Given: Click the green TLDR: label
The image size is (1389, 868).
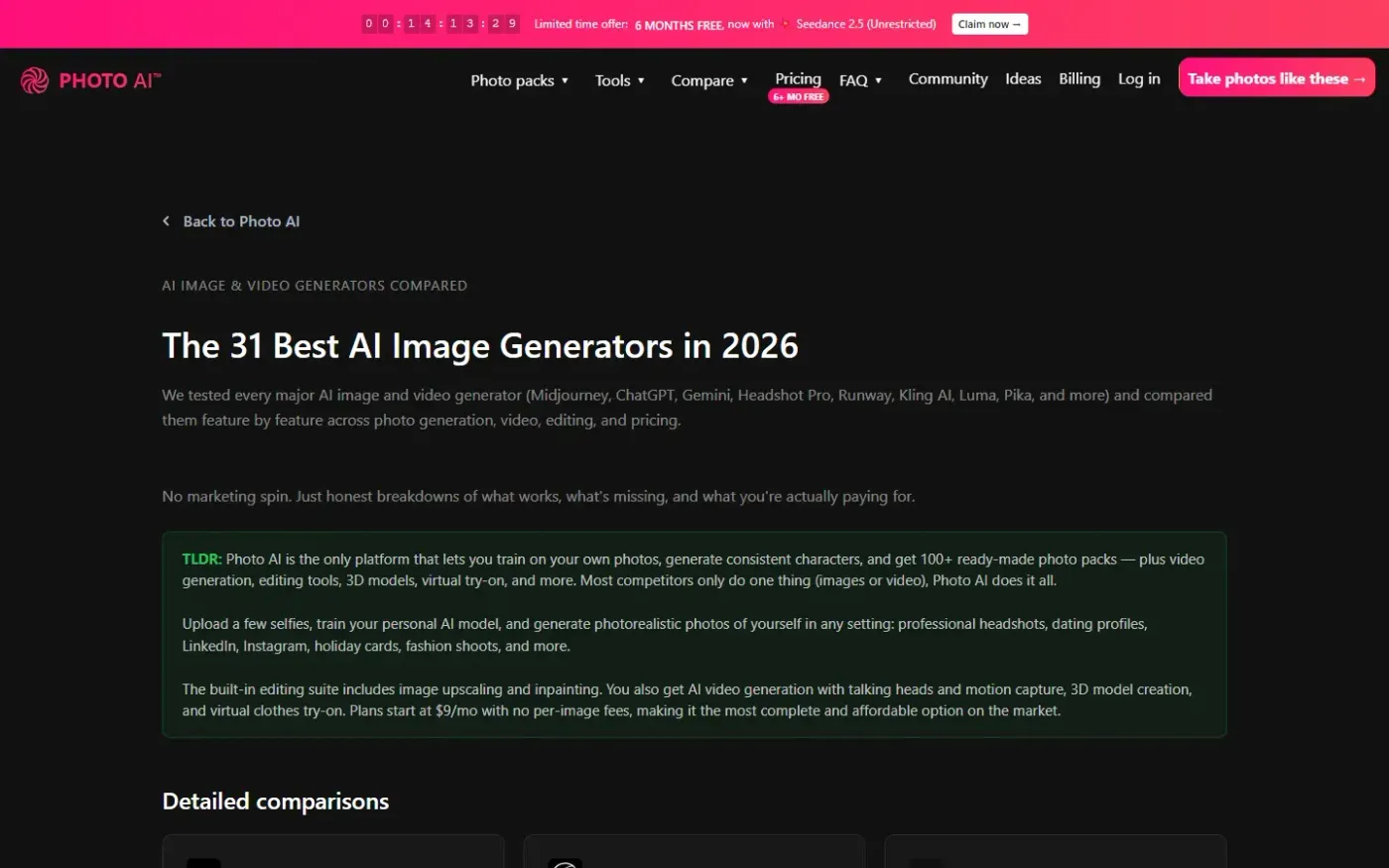Looking at the screenshot, I should point(201,559).
